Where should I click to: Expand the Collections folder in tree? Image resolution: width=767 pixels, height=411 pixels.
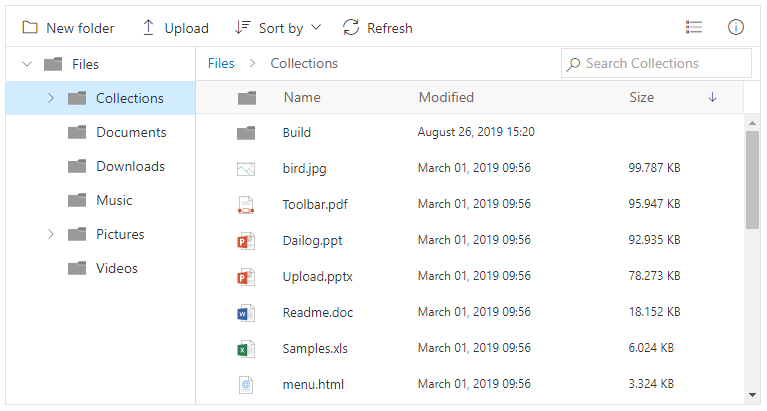(x=51, y=98)
